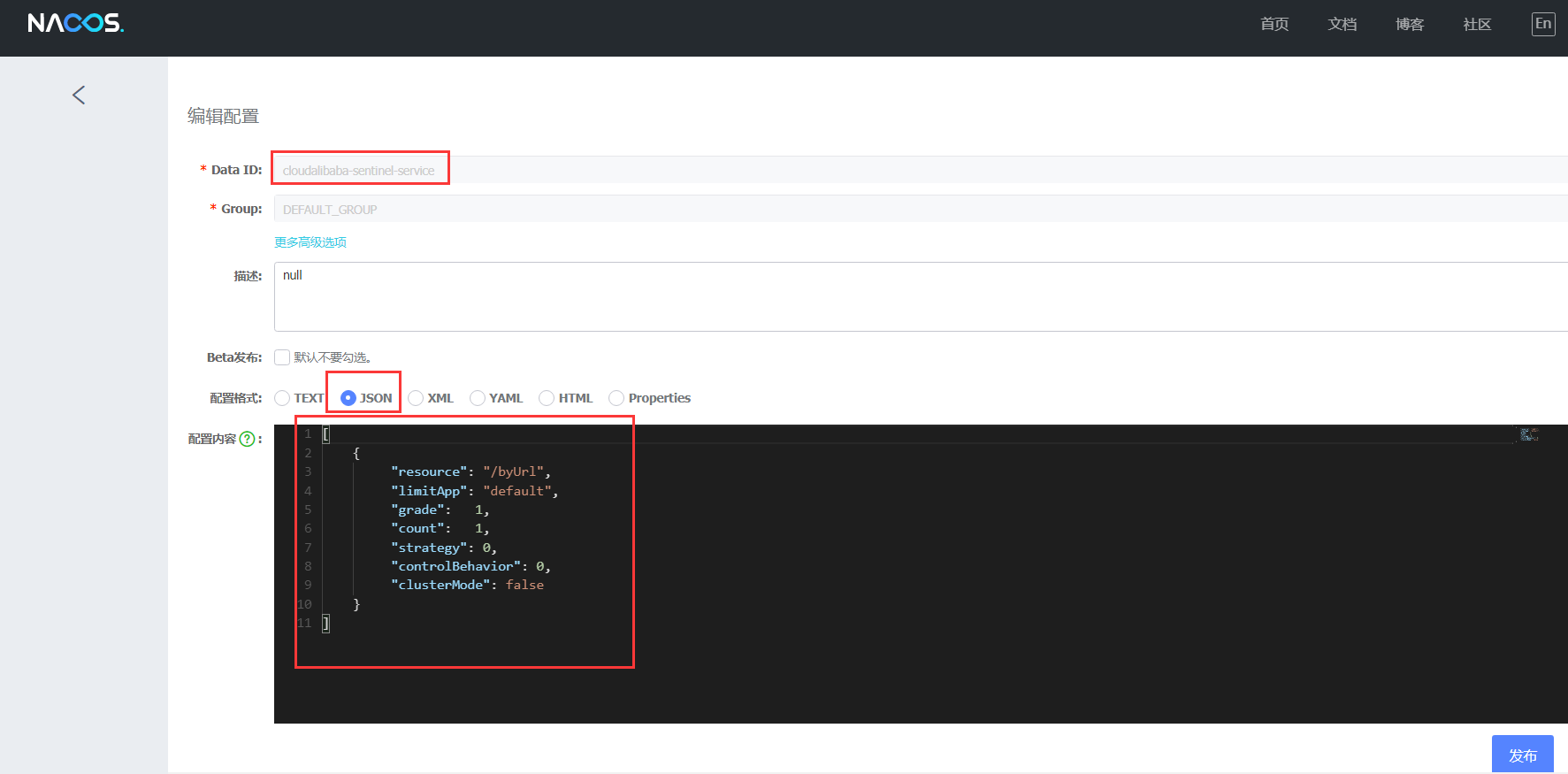
Task: Click the back arrow icon
Action: coord(79,95)
